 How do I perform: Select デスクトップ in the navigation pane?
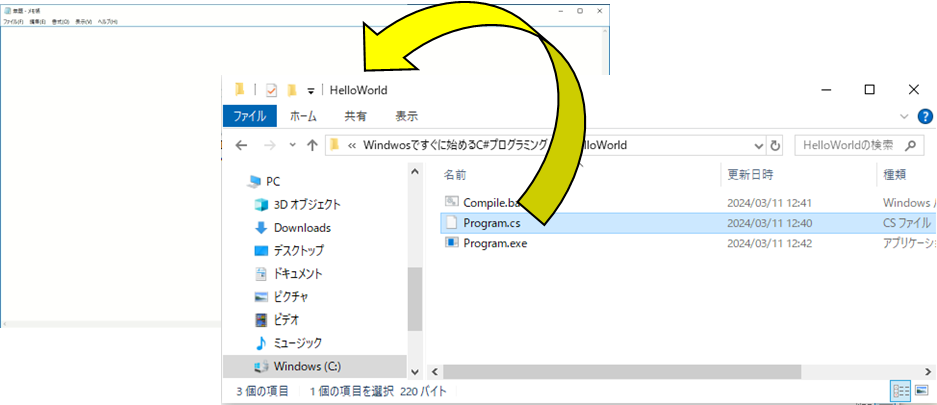coord(298,250)
